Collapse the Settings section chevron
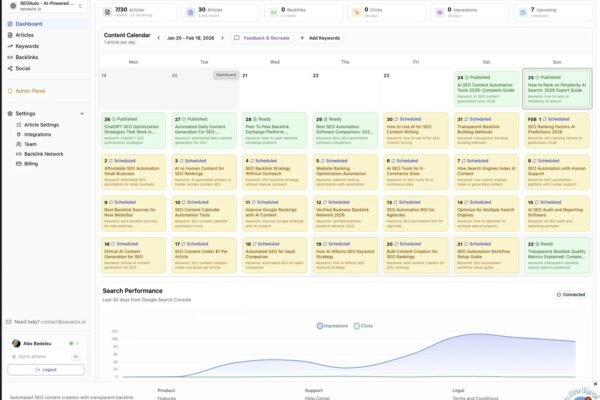This screenshot has width=600, height=400. click(x=82, y=114)
